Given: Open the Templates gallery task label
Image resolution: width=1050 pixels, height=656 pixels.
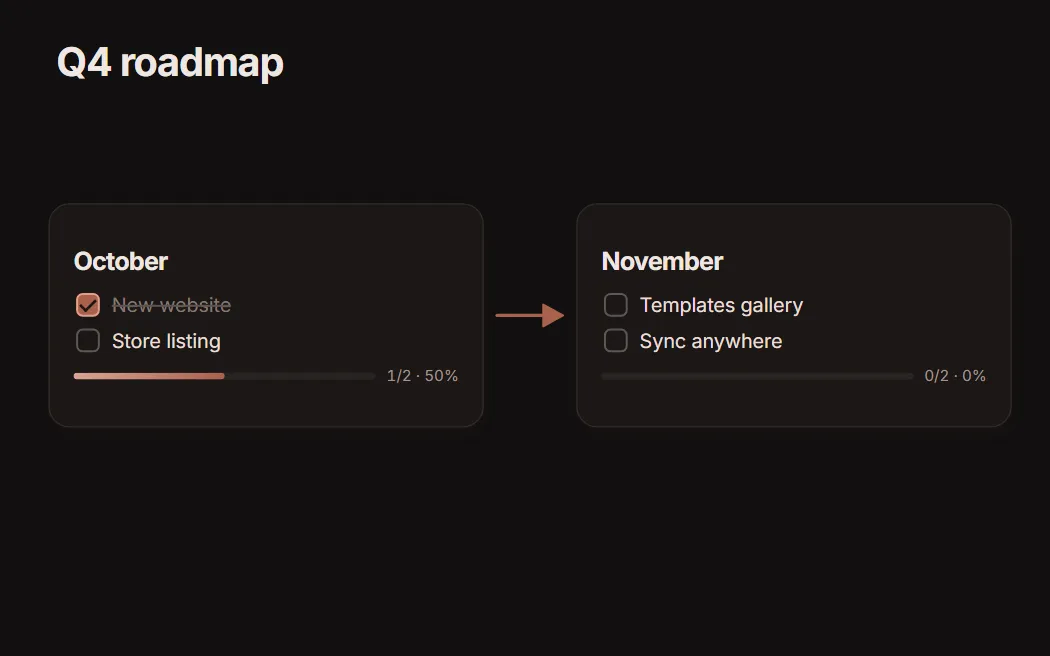Looking at the screenshot, I should (x=721, y=305).
